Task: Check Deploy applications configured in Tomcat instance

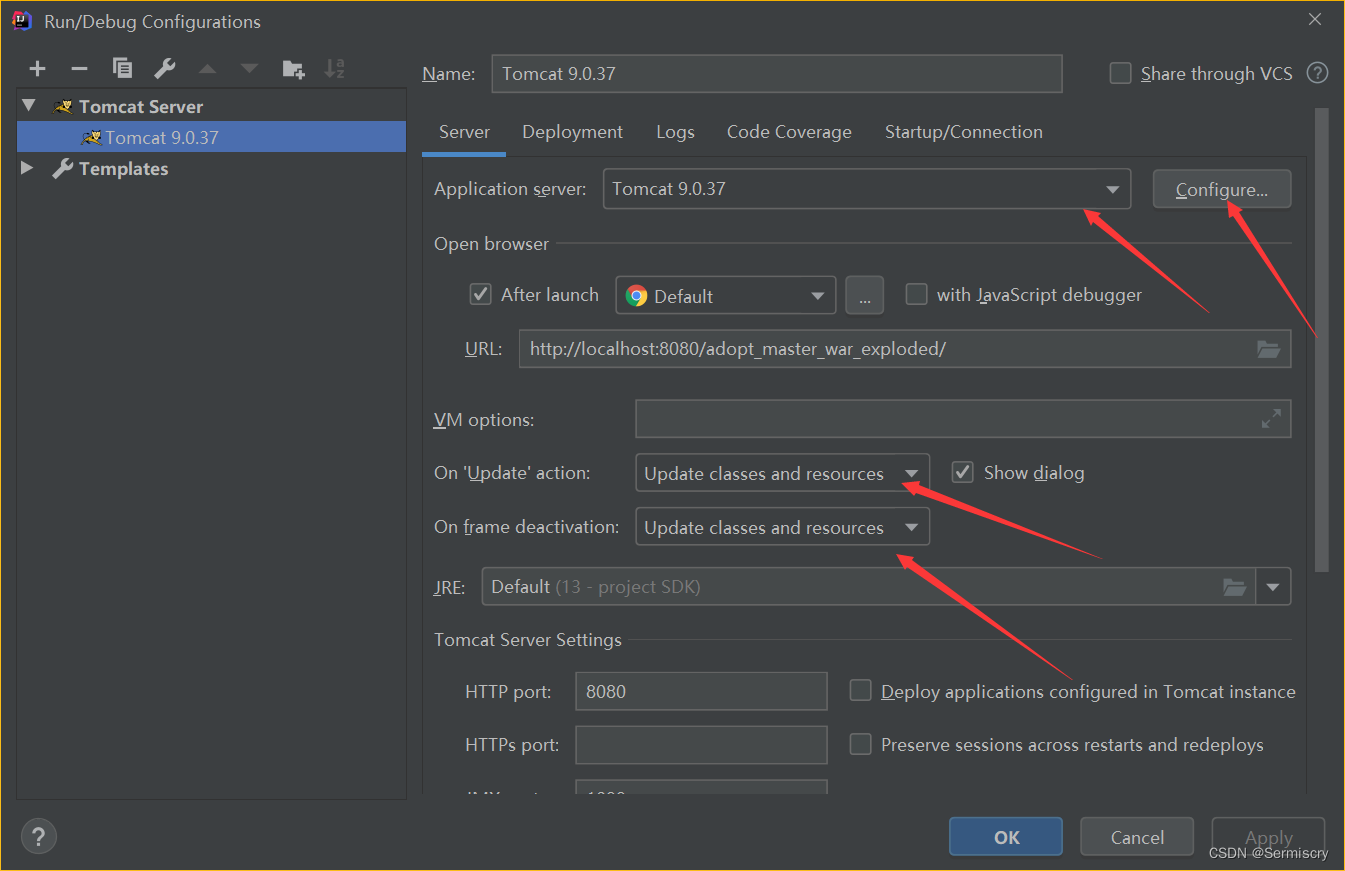Action: [x=860, y=691]
